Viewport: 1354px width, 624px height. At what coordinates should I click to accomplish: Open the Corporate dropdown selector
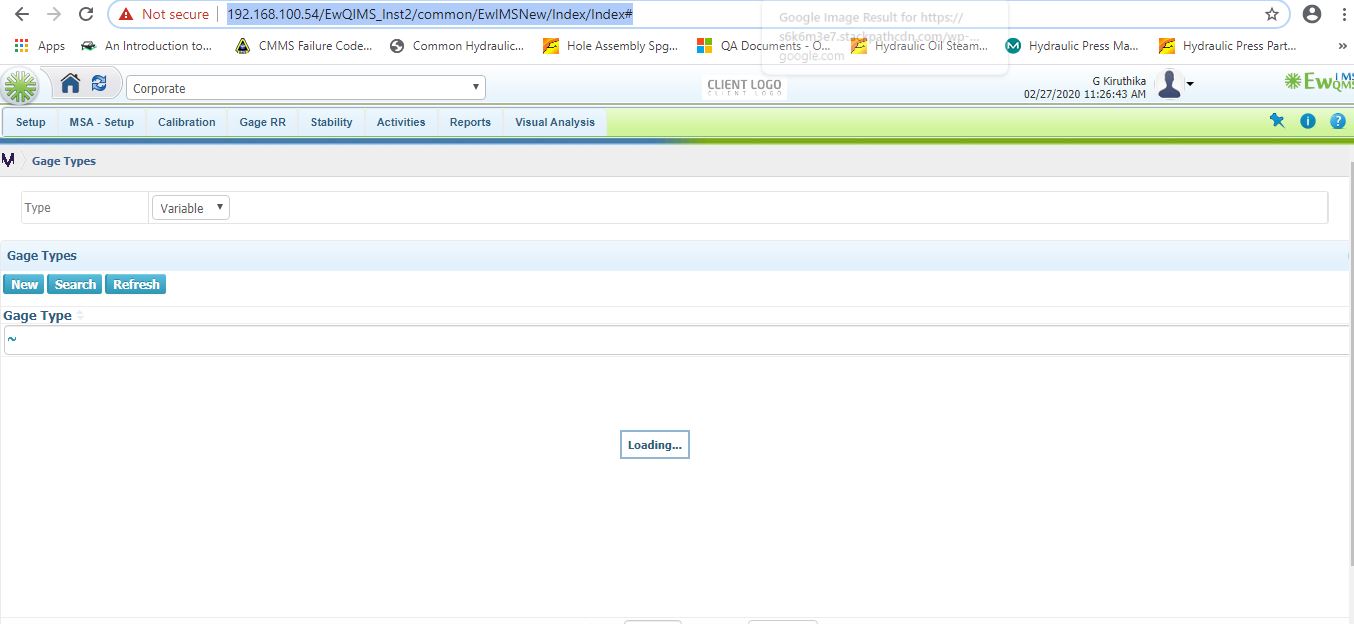point(306,88)
